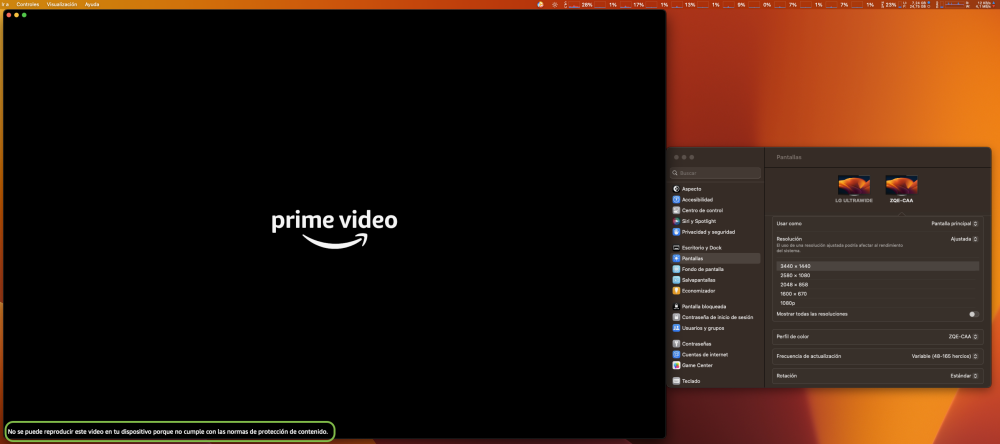Viewport: 1000px width, 444px height.
Task: Open Contraseña de inicio de sesión icon
Action: 676,317
